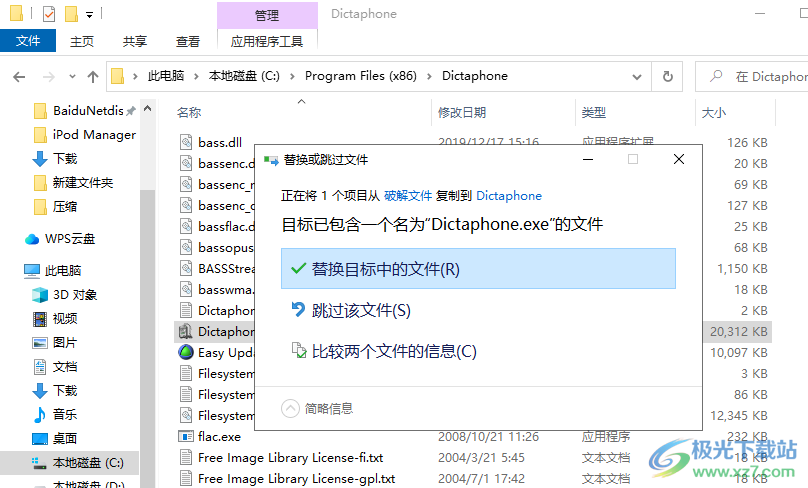Go up one folder level arrow
Screen dimensions: 808x488
pos(93,77)
